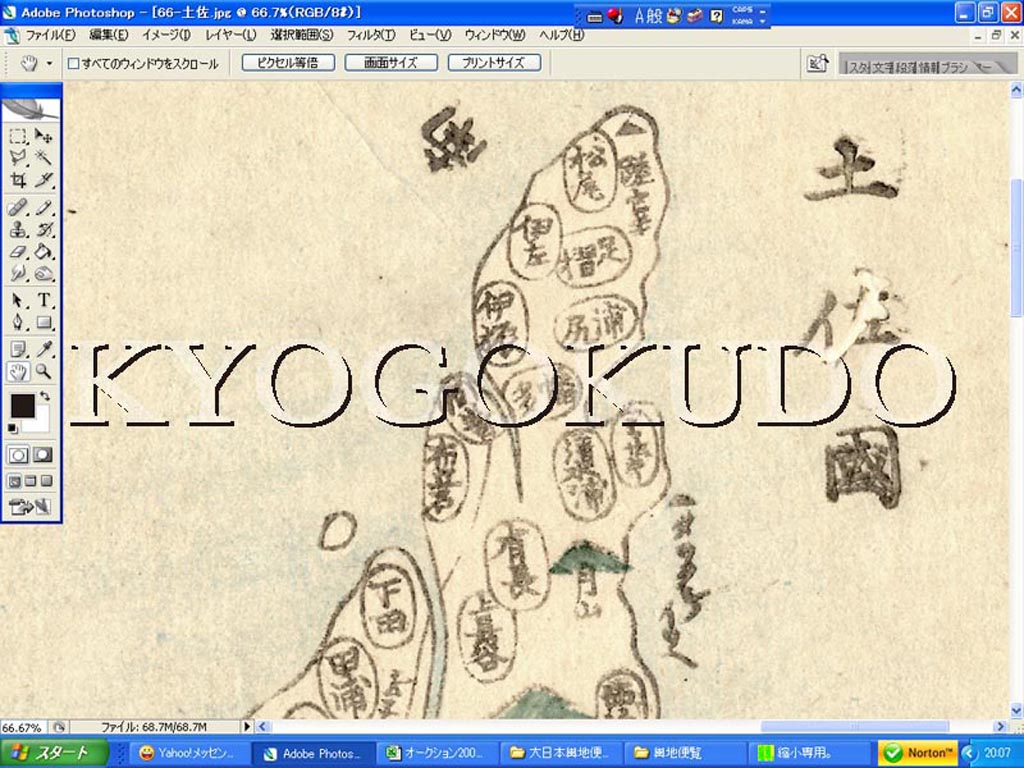The width and height of the screenshot is (1024, 768).
Task: Click horizontal scrollbar thumb
Action: click(x=854, y=726)
